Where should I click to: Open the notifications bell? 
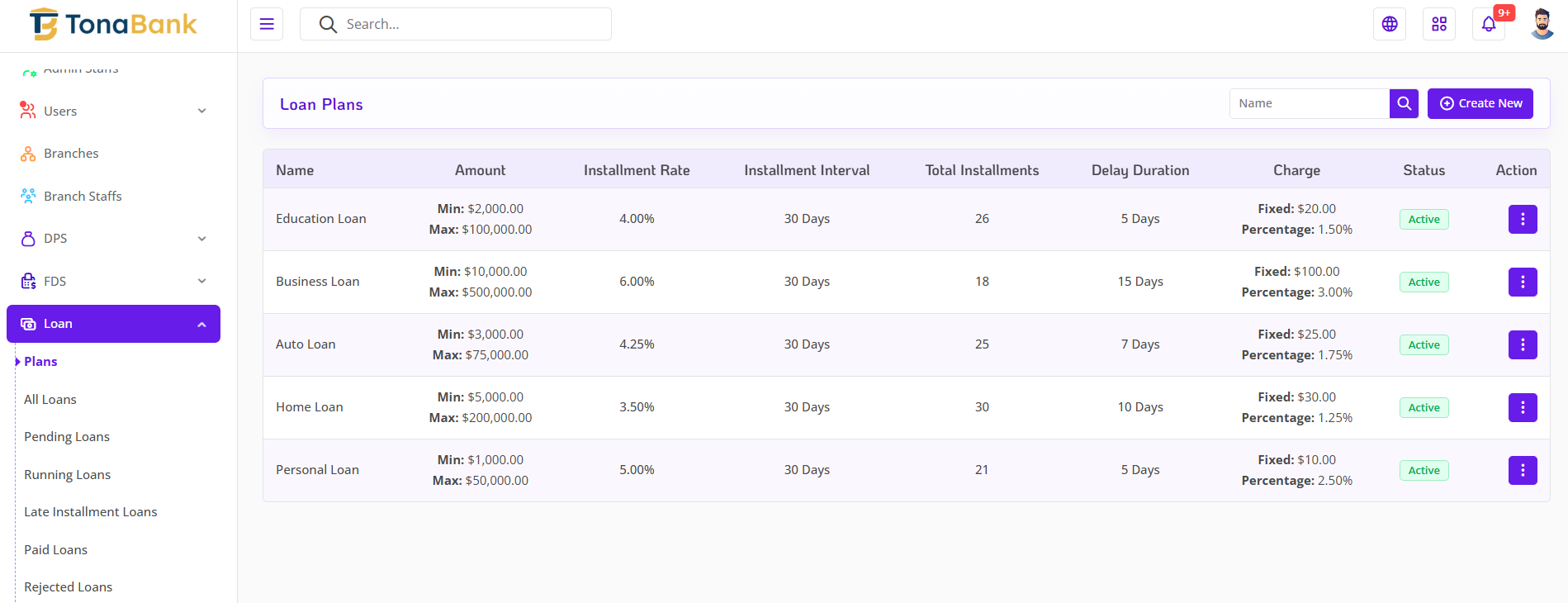pos(1488,24)
